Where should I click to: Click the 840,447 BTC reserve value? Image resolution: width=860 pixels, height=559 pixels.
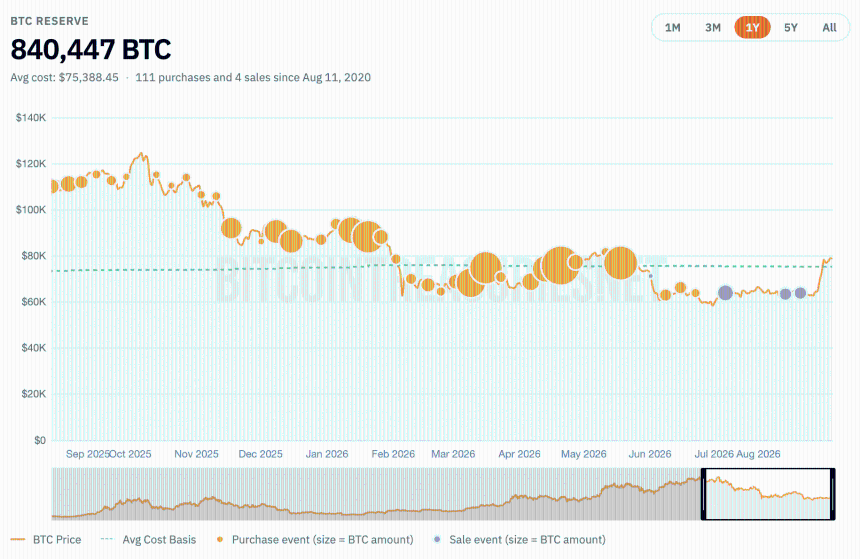[90, 49]
